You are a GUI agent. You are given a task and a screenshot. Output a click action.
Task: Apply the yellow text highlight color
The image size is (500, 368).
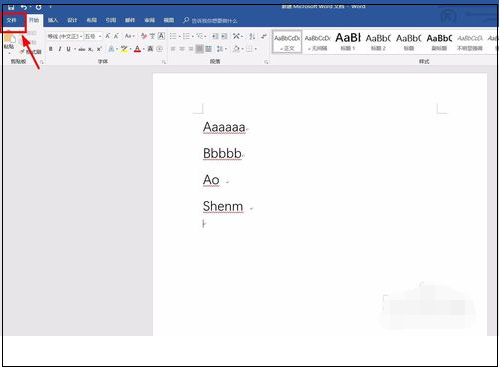point(124,49)
